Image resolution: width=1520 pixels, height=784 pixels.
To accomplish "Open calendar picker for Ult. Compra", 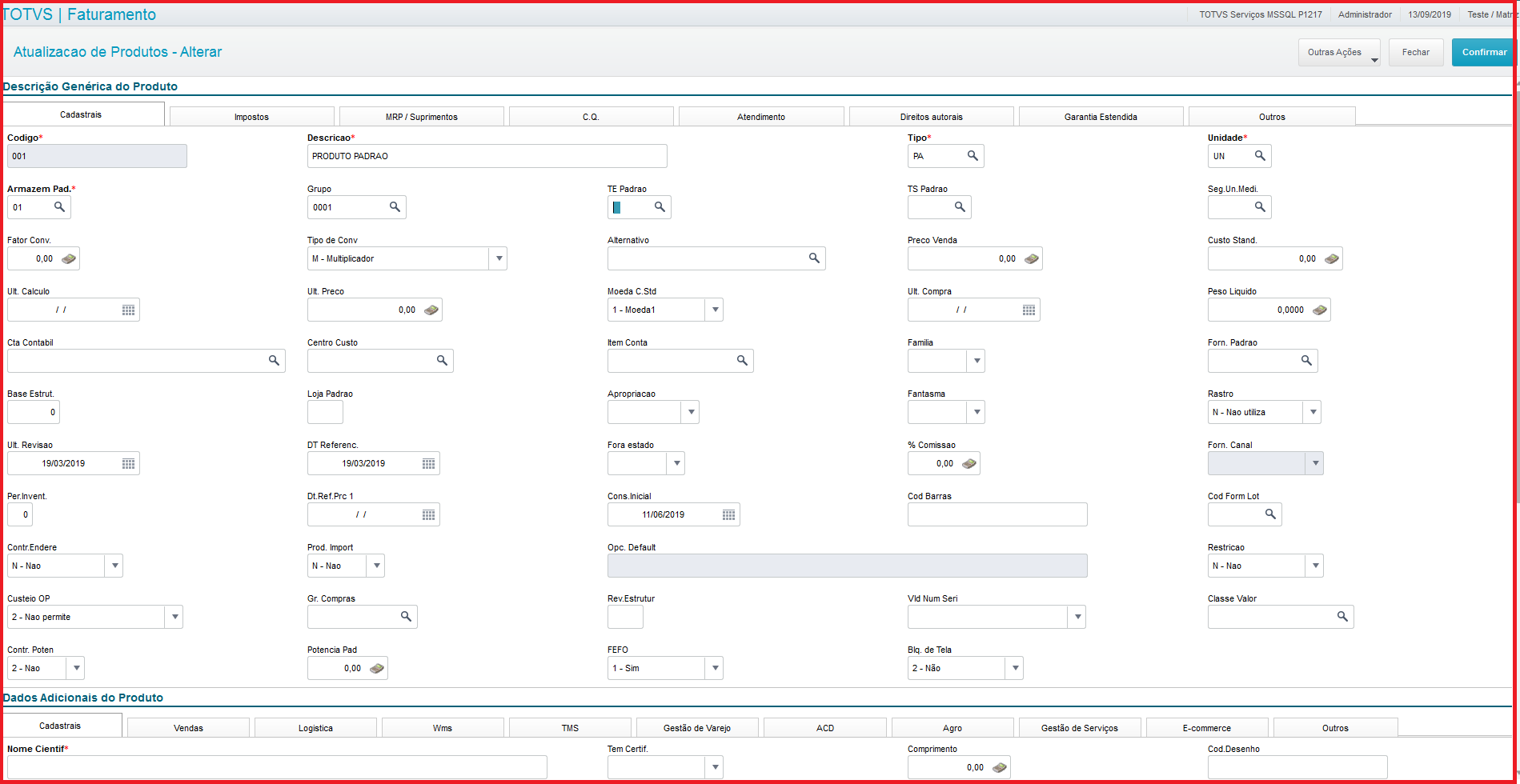I will [x=1029, y=310].
